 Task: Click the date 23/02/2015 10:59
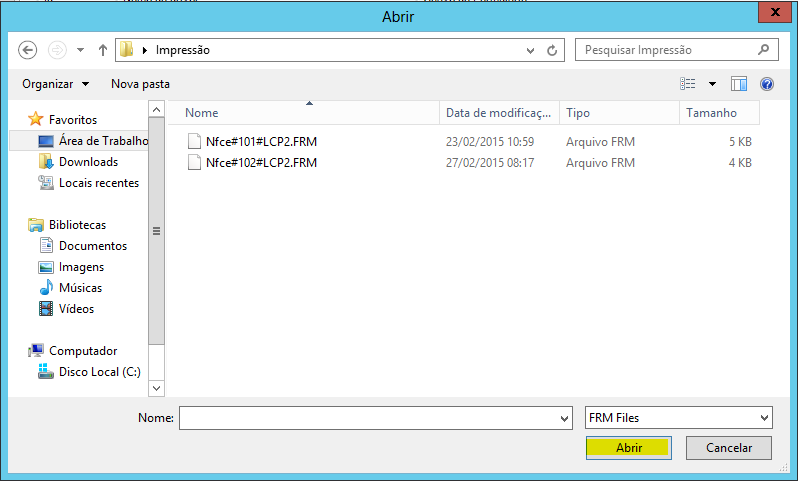point(490,142)
